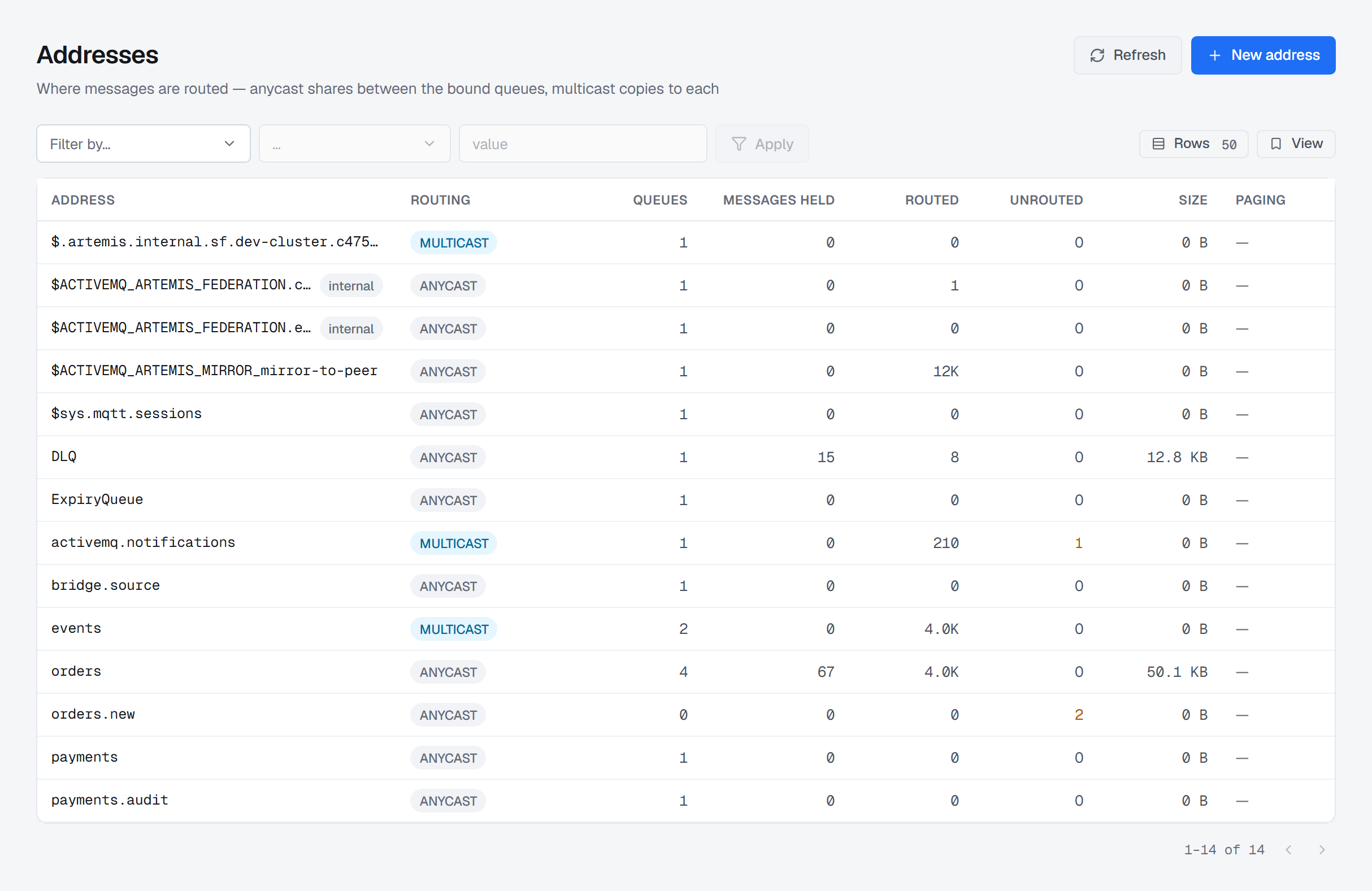Open the Filter by dropdown
Screen dimensions: 1372x891
pos(144,144)
